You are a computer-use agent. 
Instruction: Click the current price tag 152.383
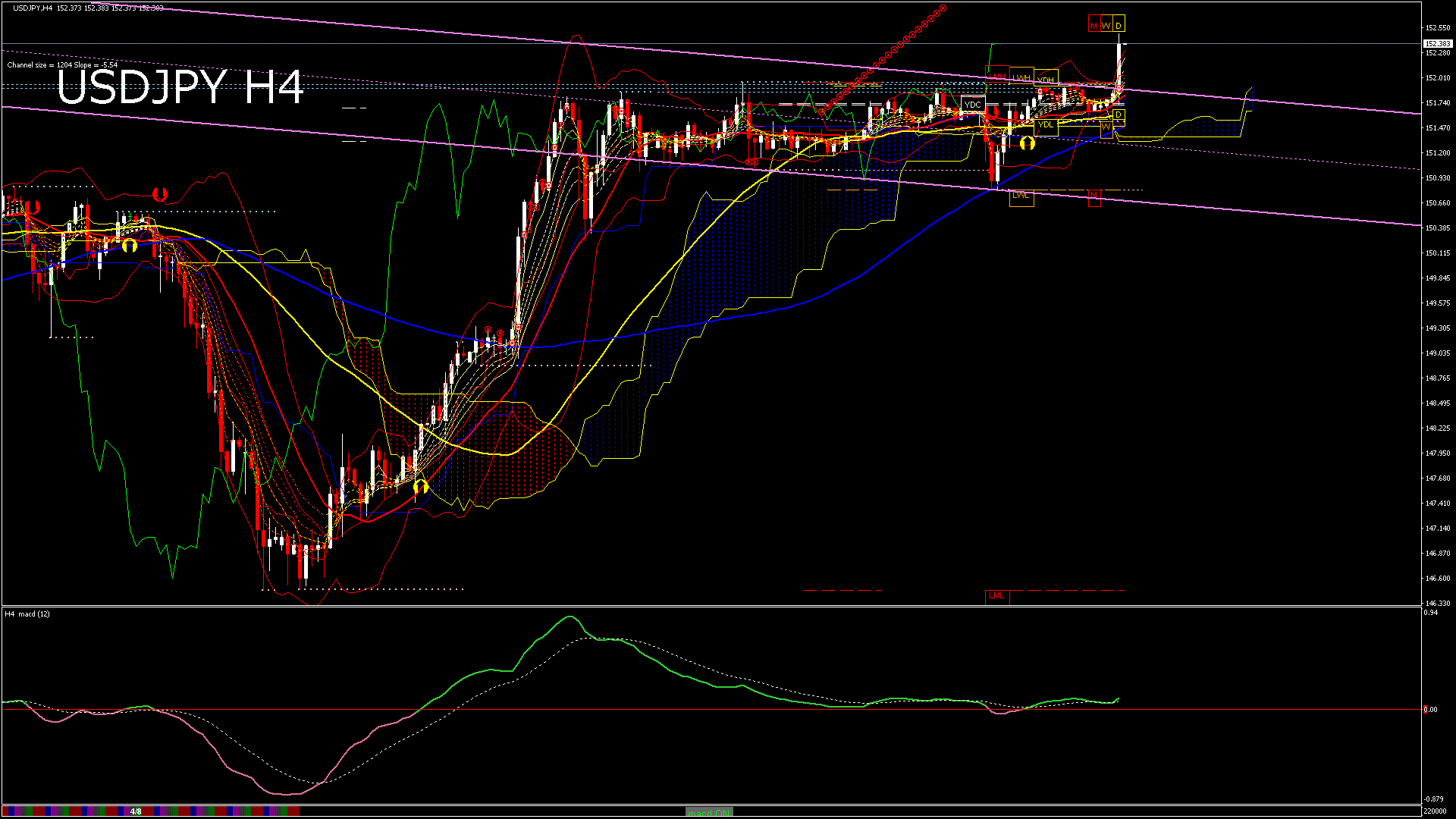pyautogui.click(x=1437, y=44)
